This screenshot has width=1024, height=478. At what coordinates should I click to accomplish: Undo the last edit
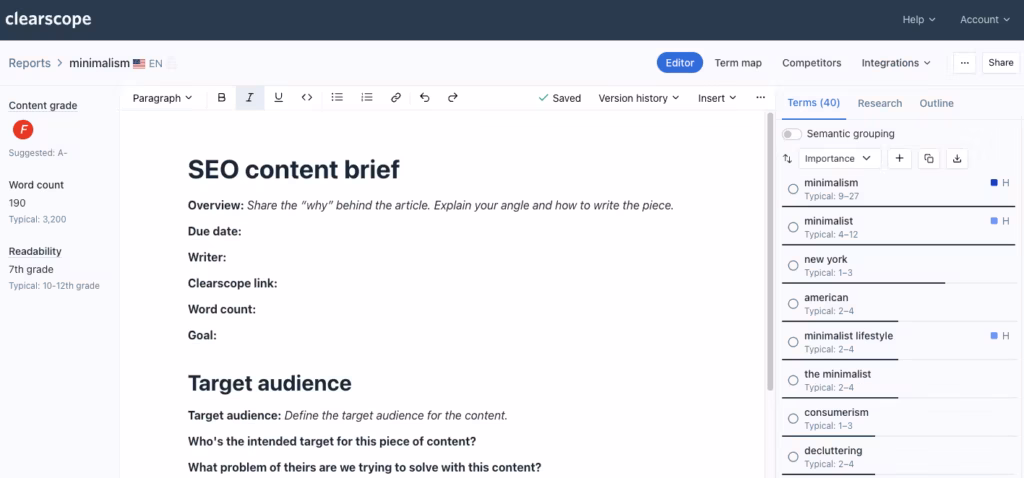[424, 98]
